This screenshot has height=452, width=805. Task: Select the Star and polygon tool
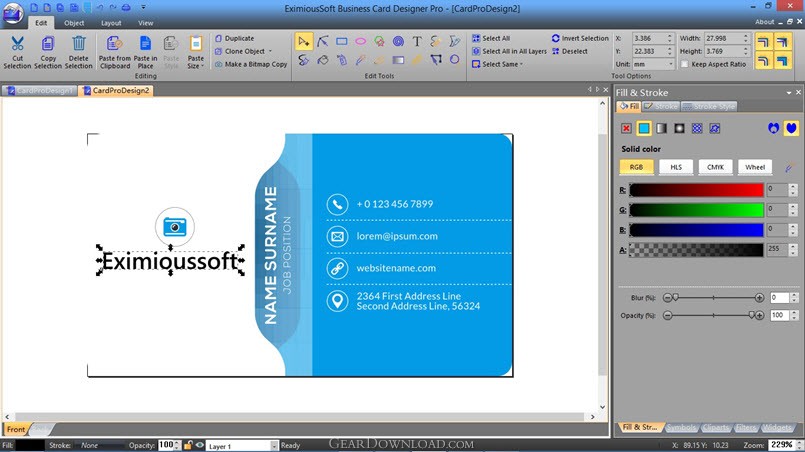(x=379, y=42)
